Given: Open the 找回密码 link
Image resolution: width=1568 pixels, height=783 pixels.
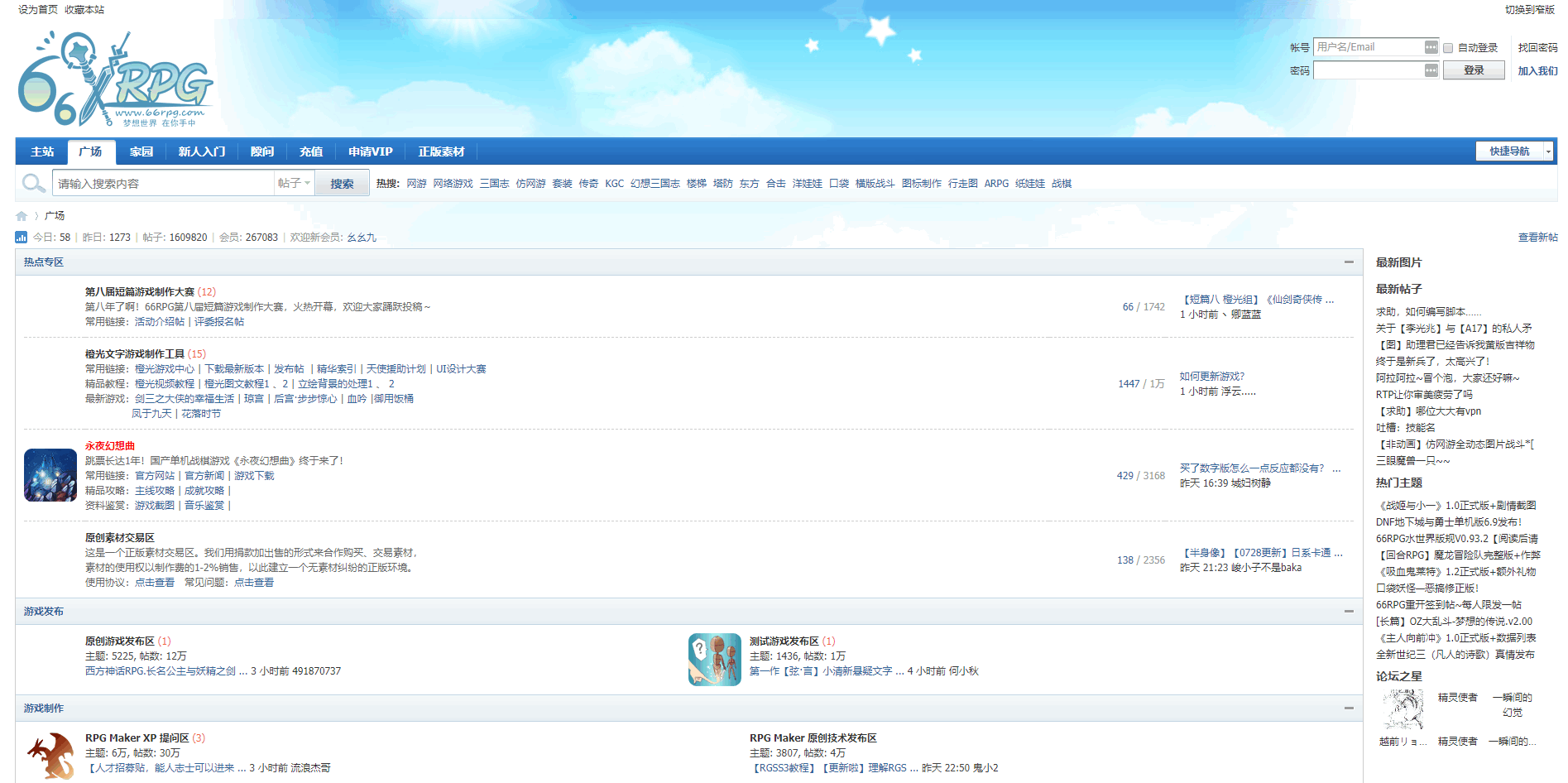Looking at the screenshot, I should tap(1537, 48).
